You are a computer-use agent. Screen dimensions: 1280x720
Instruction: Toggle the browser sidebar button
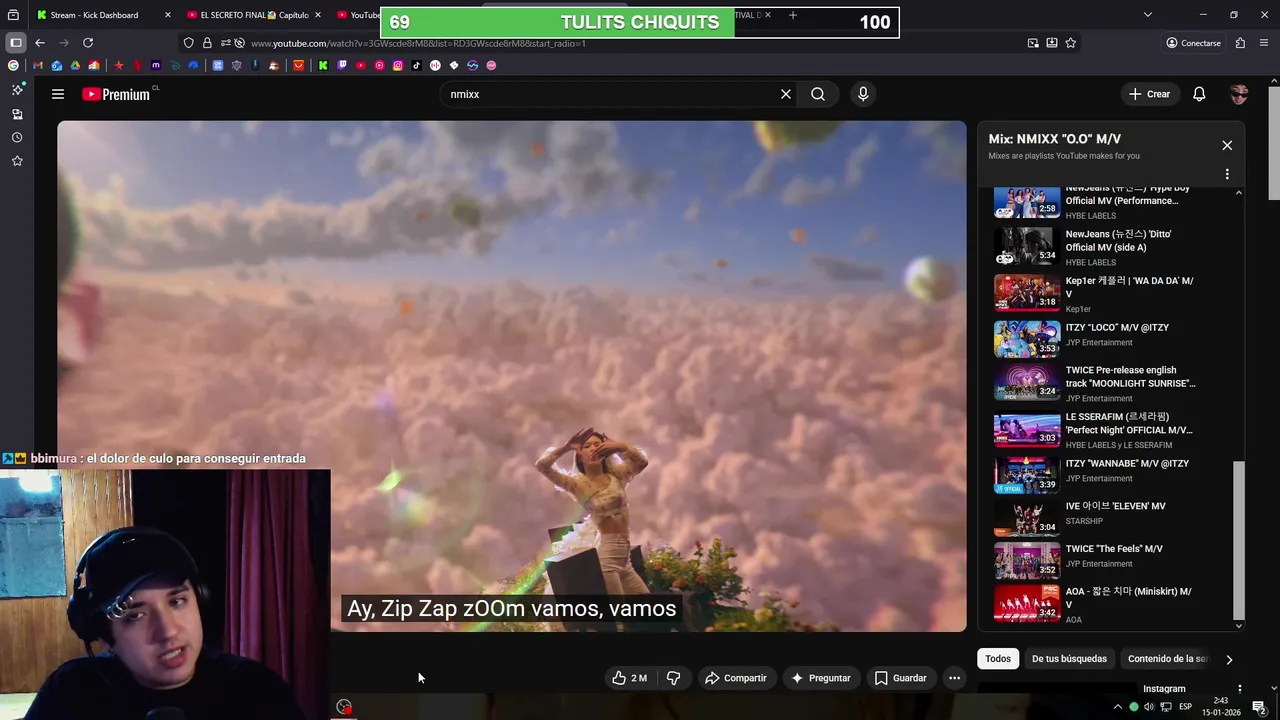click(16, 43)
